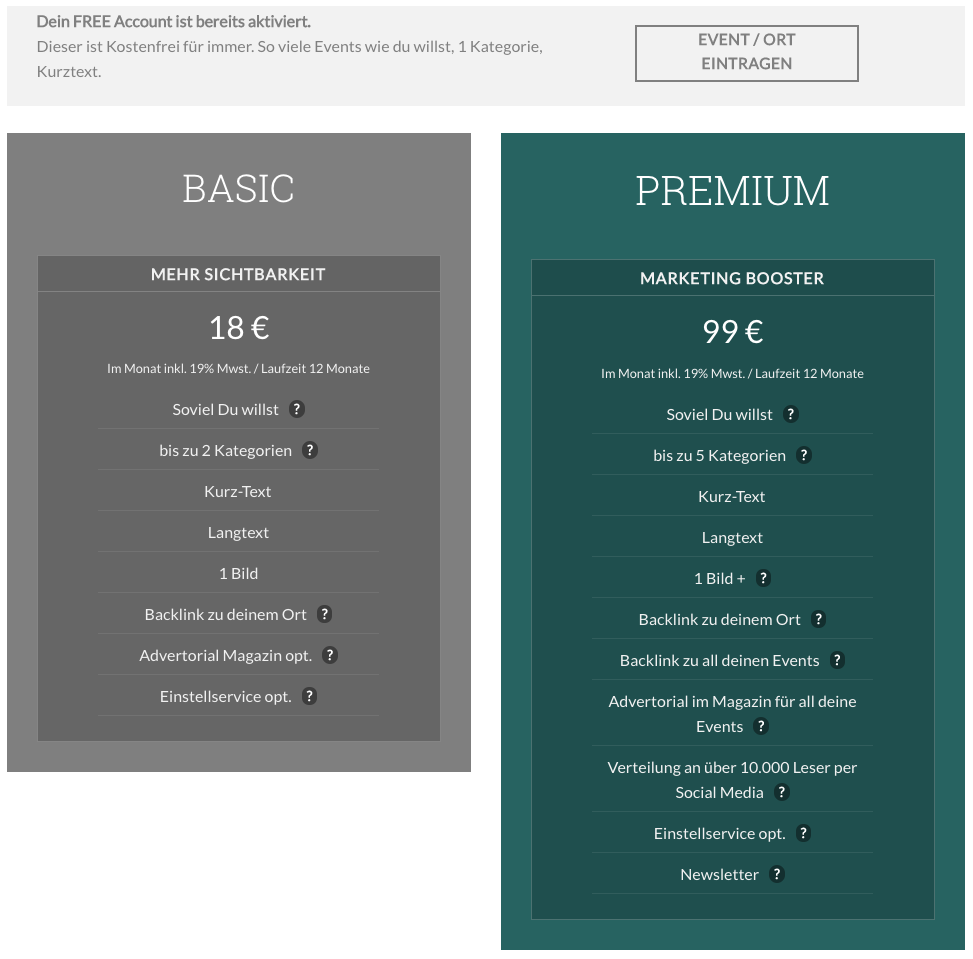The image size is (973, 959).
Task: Open help icon beside Basic Soviel Du willst
Action: point(297,410)
